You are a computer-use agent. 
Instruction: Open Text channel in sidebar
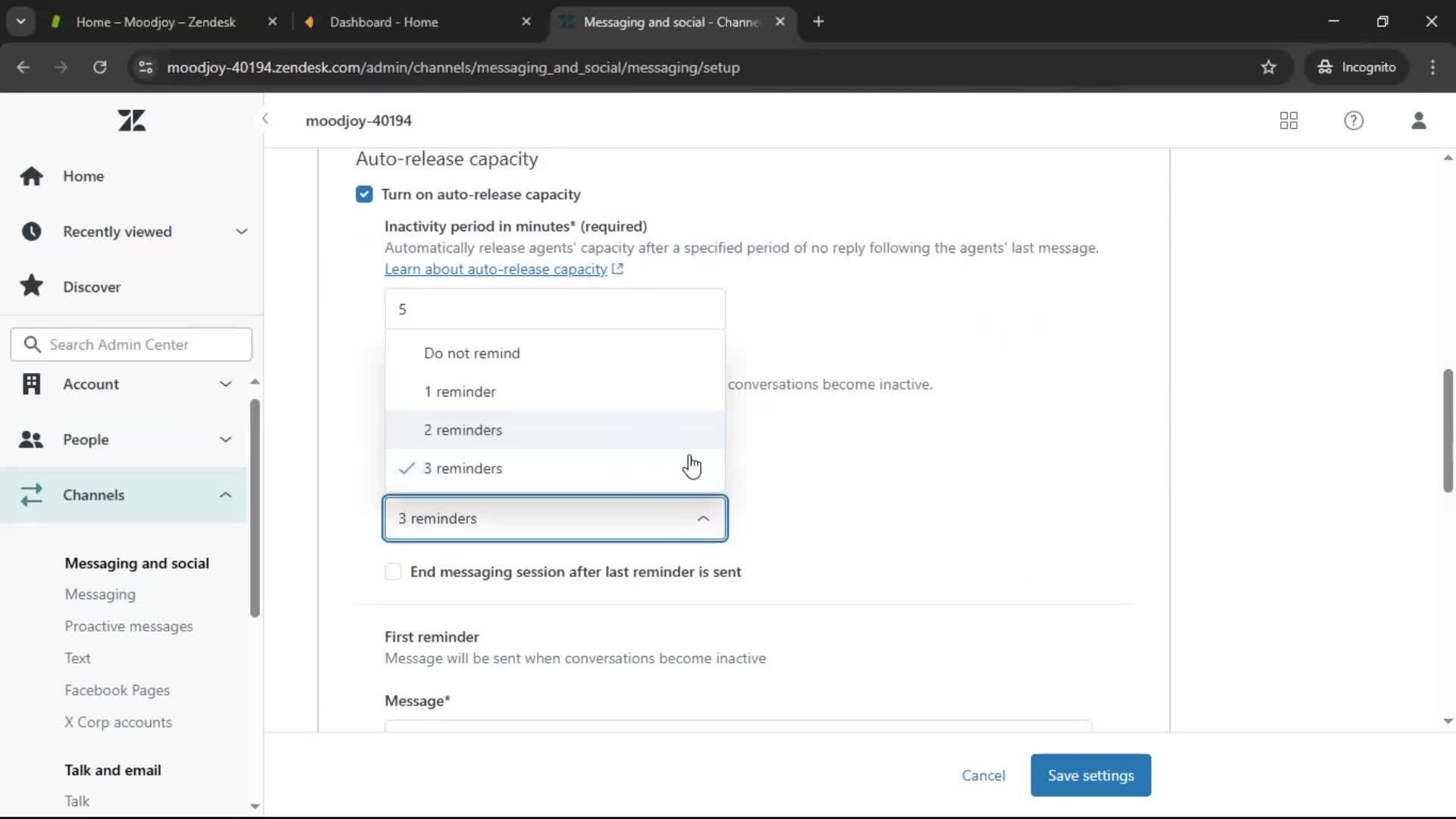coord(77,658)
